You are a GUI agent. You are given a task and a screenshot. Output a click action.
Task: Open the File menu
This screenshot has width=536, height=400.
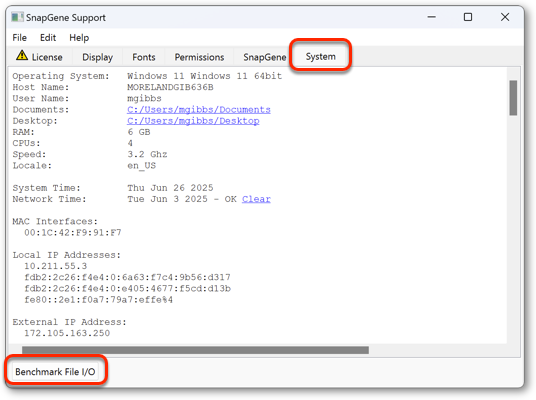pyautogui.click(x=19, y=38)
